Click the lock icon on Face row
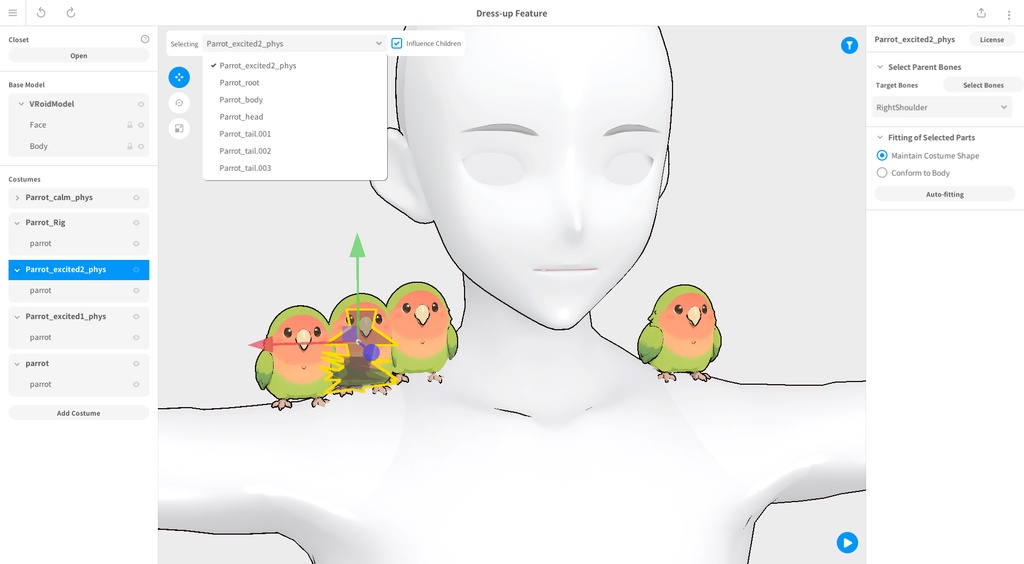This screenshot has width=1024, height=564. (x=129, y=125)
